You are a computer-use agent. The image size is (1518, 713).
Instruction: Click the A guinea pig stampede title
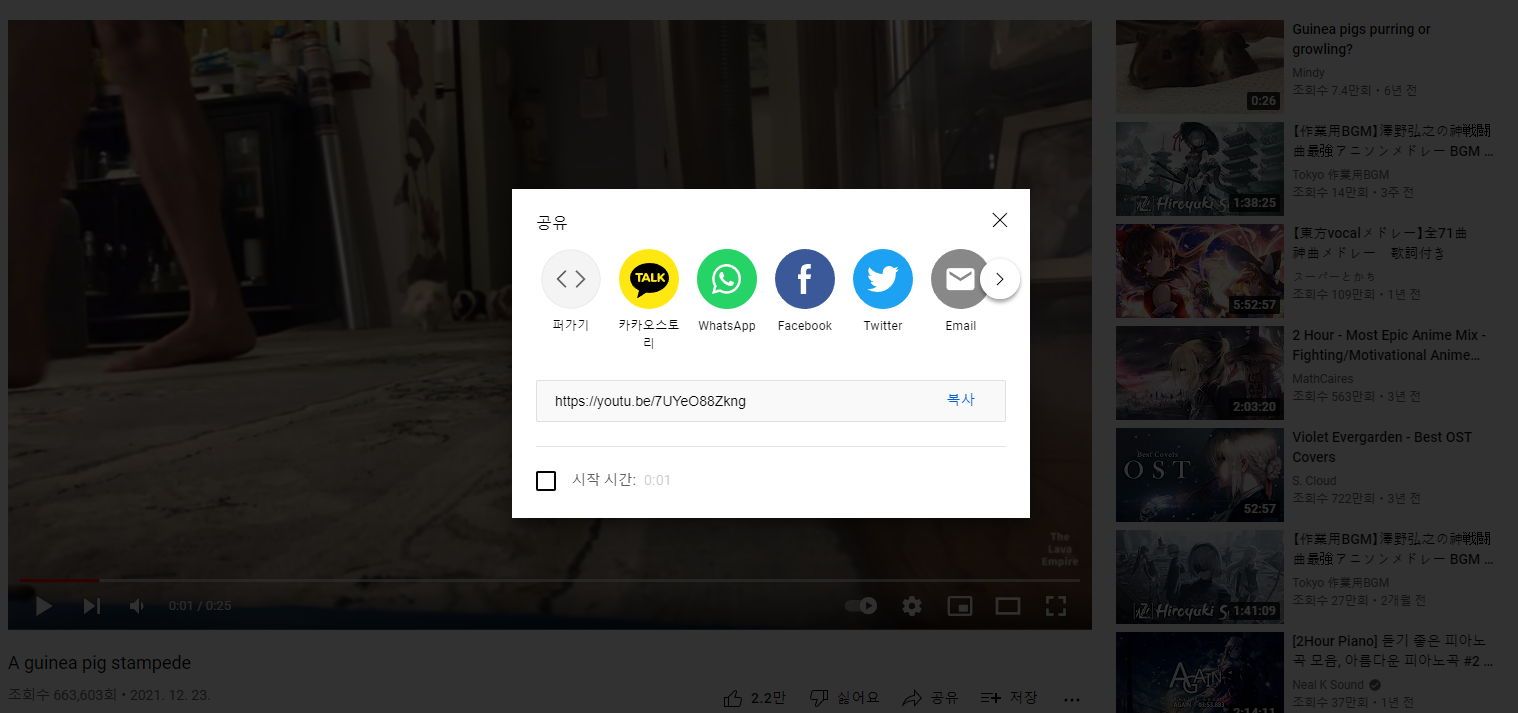(x=99, y=663)
